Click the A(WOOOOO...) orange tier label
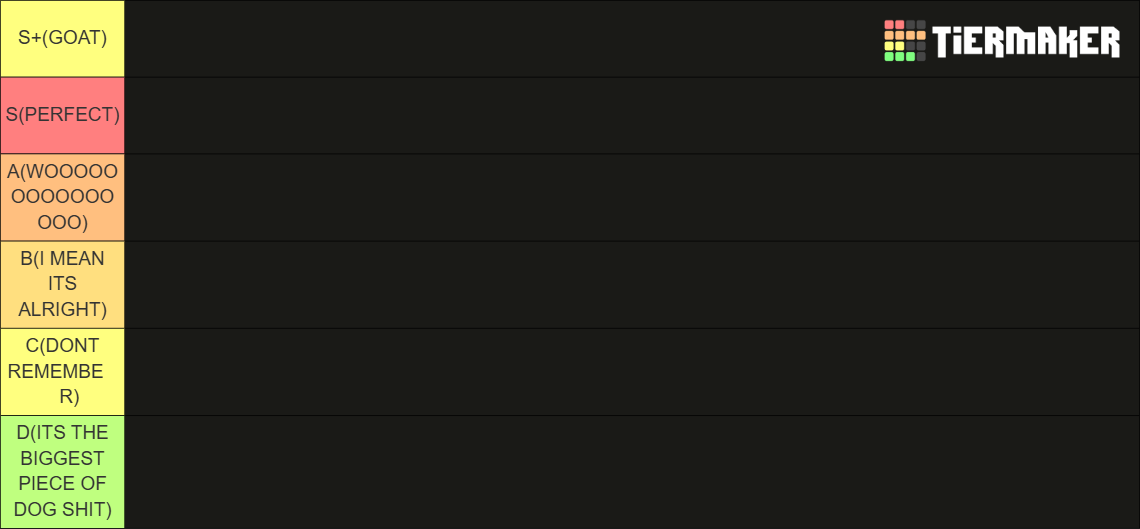This screenshot has height=529, width=1140. 63,198
